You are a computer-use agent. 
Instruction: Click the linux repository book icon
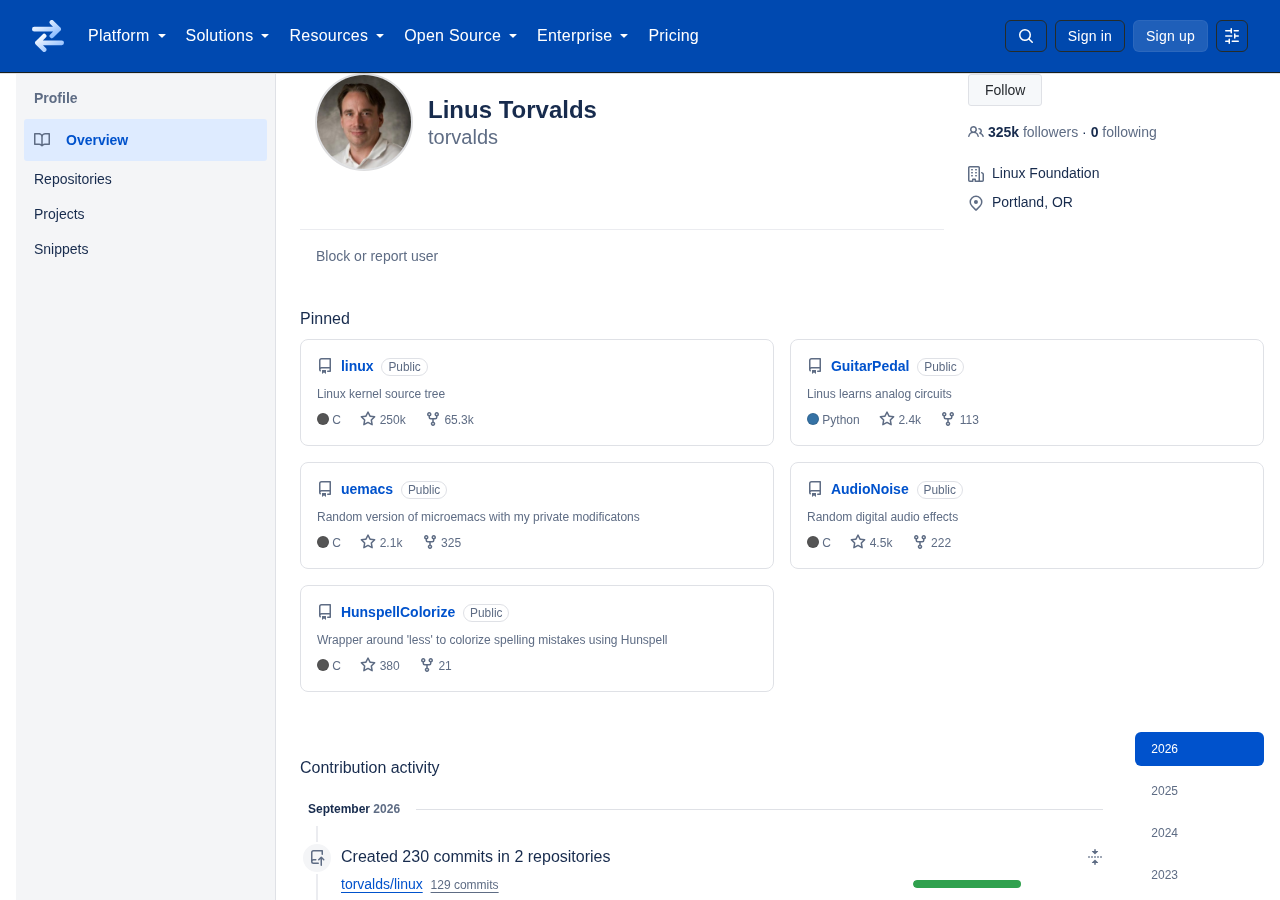point(325,366)
